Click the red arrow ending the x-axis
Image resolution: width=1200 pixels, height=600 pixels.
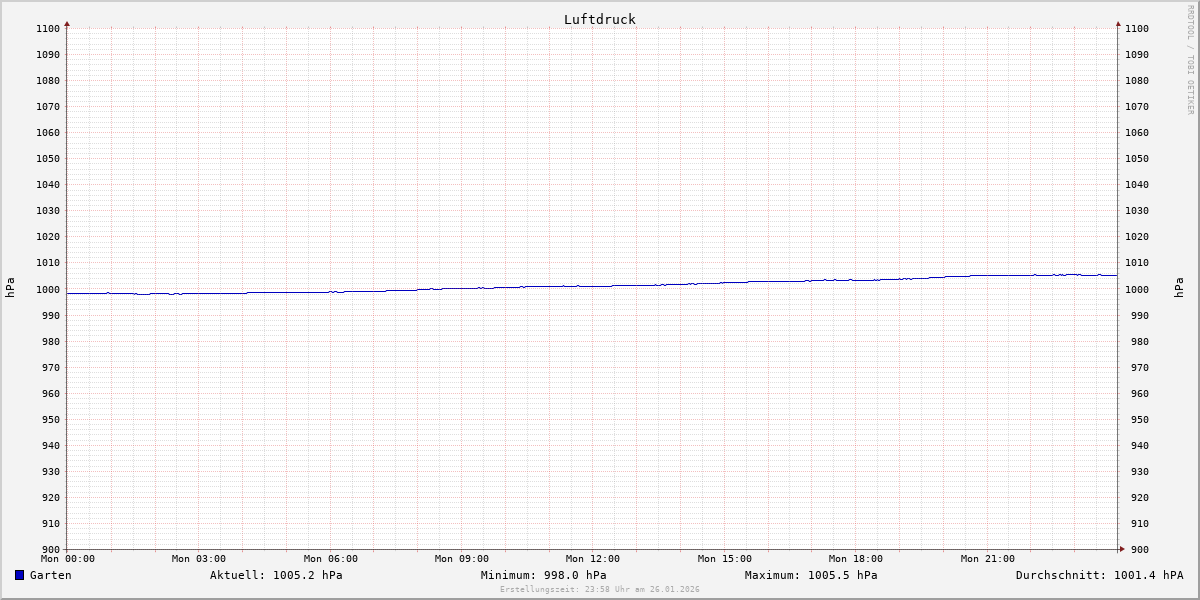1121,548
